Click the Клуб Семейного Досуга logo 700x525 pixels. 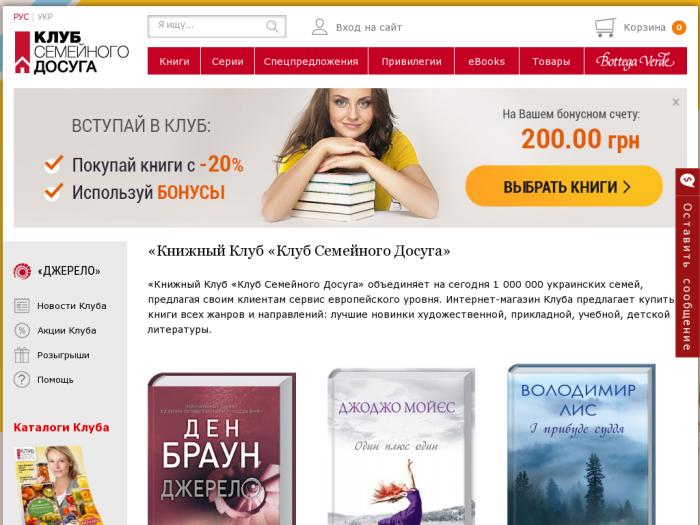tap(72, 52)
